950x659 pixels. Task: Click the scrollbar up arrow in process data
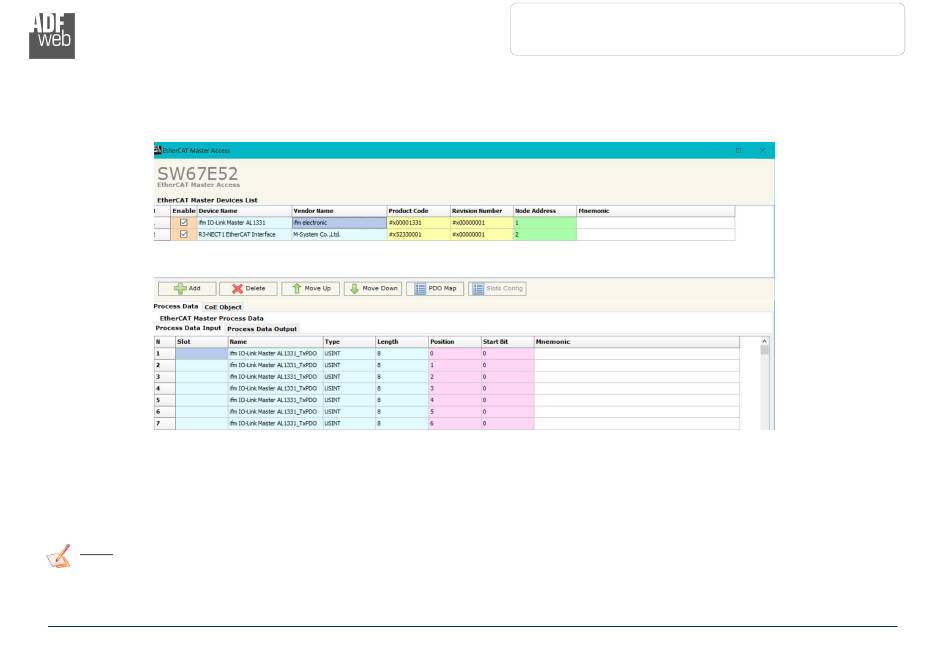tap(765, 342)
